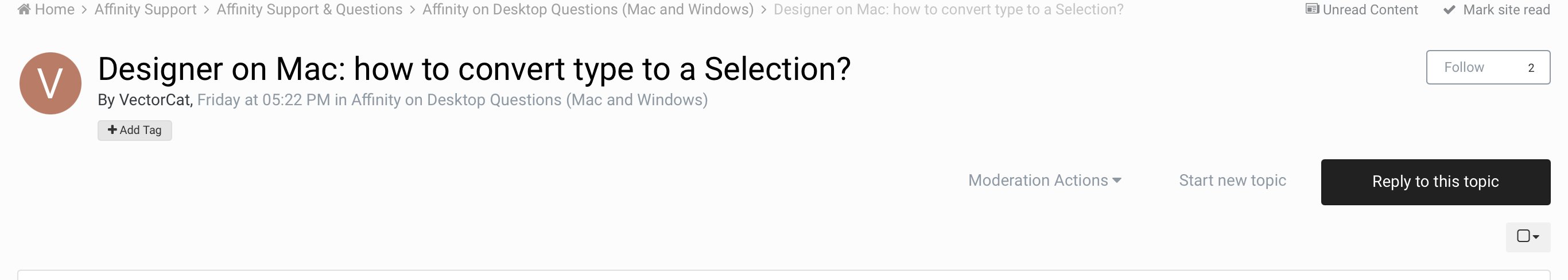Click the Follow button
This screenshot has width=1568, height=280.
click(x=1464, y=67)
